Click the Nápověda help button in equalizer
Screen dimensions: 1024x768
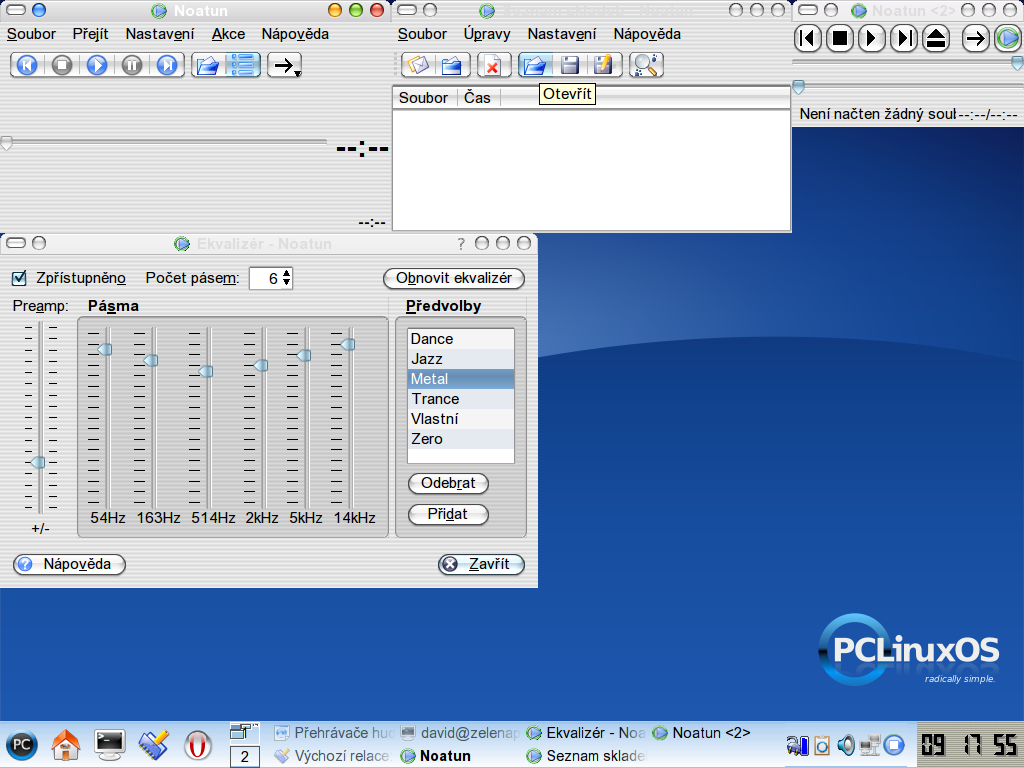click(x=69, y=564)
